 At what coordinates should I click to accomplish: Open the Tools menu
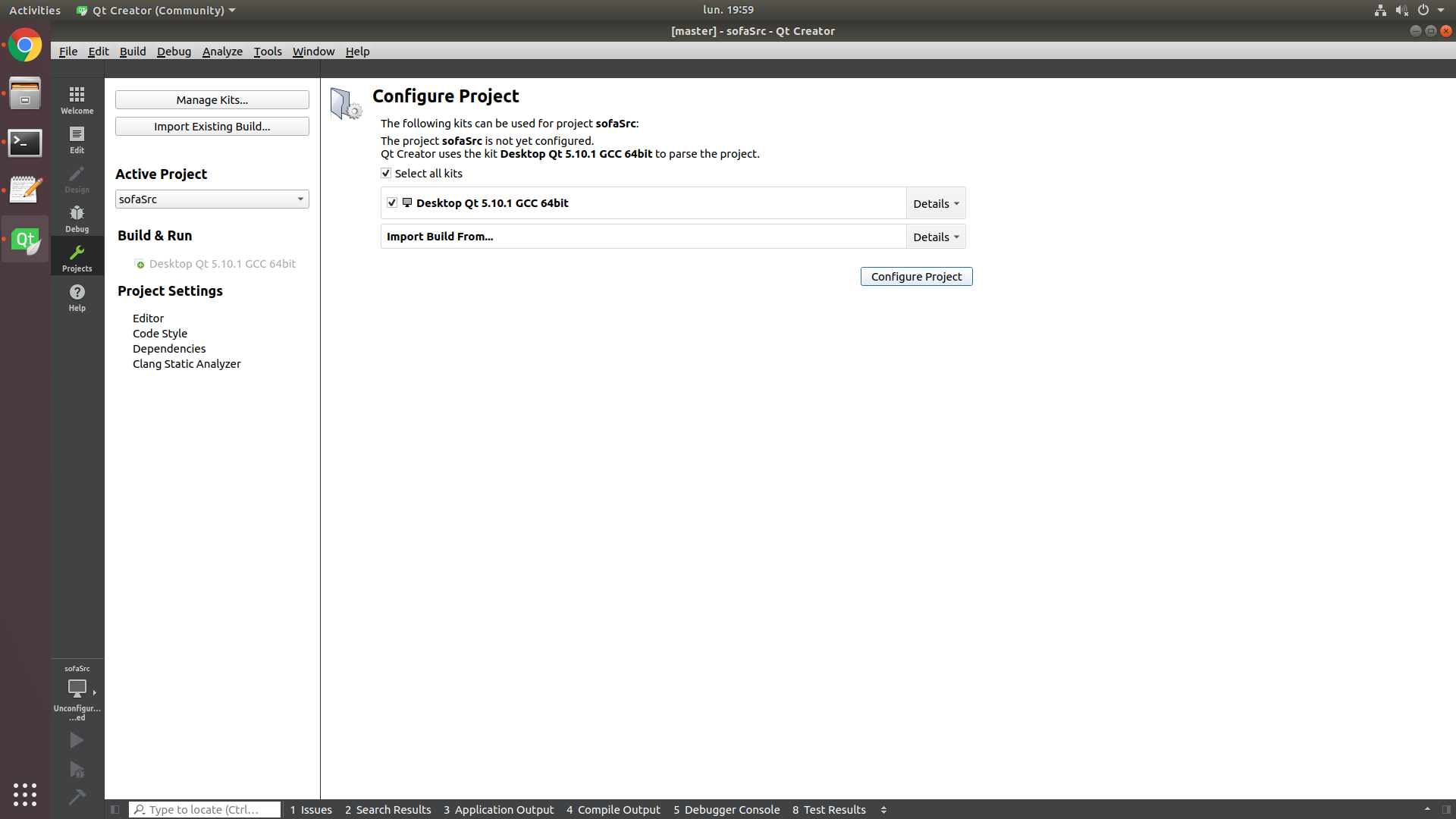click(267, 52)
